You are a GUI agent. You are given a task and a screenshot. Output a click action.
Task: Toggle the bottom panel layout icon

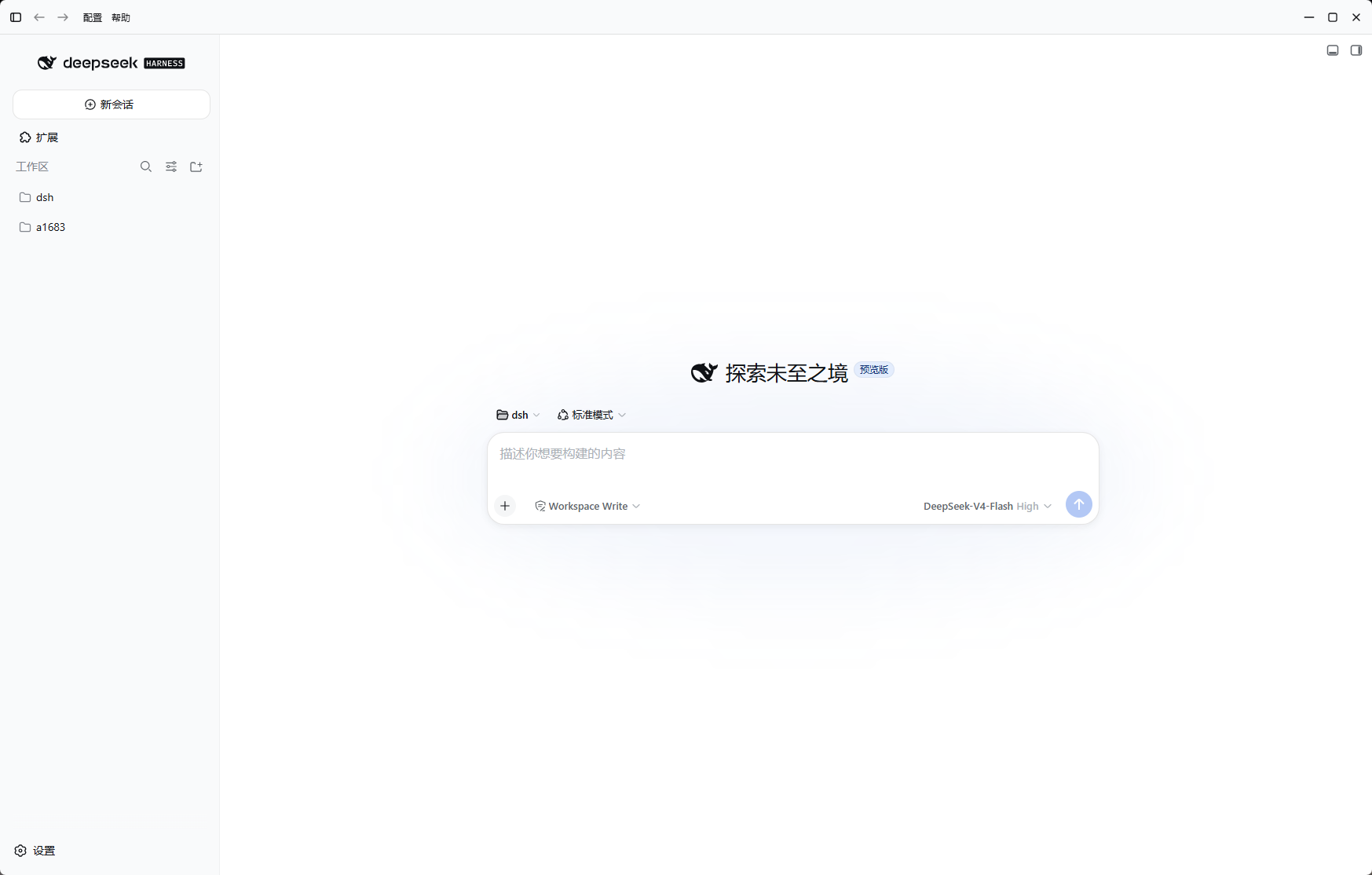pos(1333,50)
